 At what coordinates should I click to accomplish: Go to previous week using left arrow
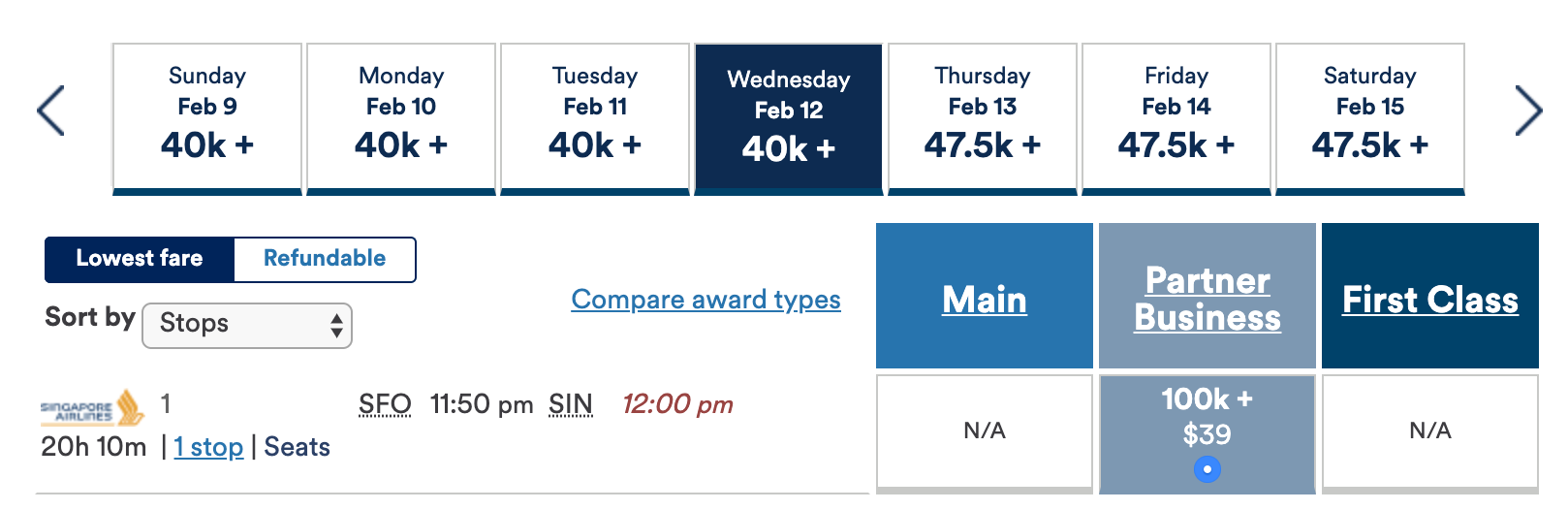tap(50, 111)
